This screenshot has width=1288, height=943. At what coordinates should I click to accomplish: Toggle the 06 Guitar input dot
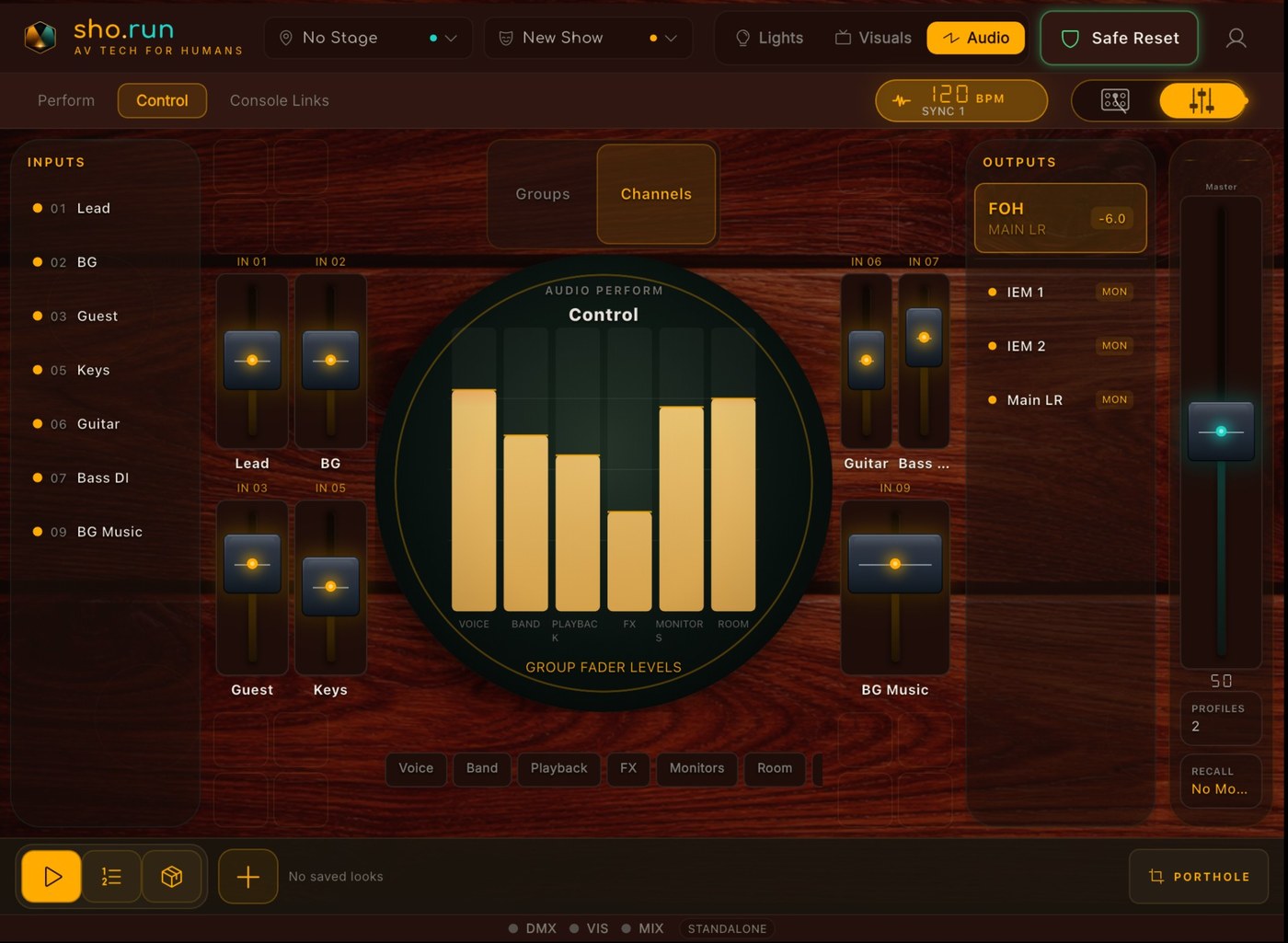[38, 423]
